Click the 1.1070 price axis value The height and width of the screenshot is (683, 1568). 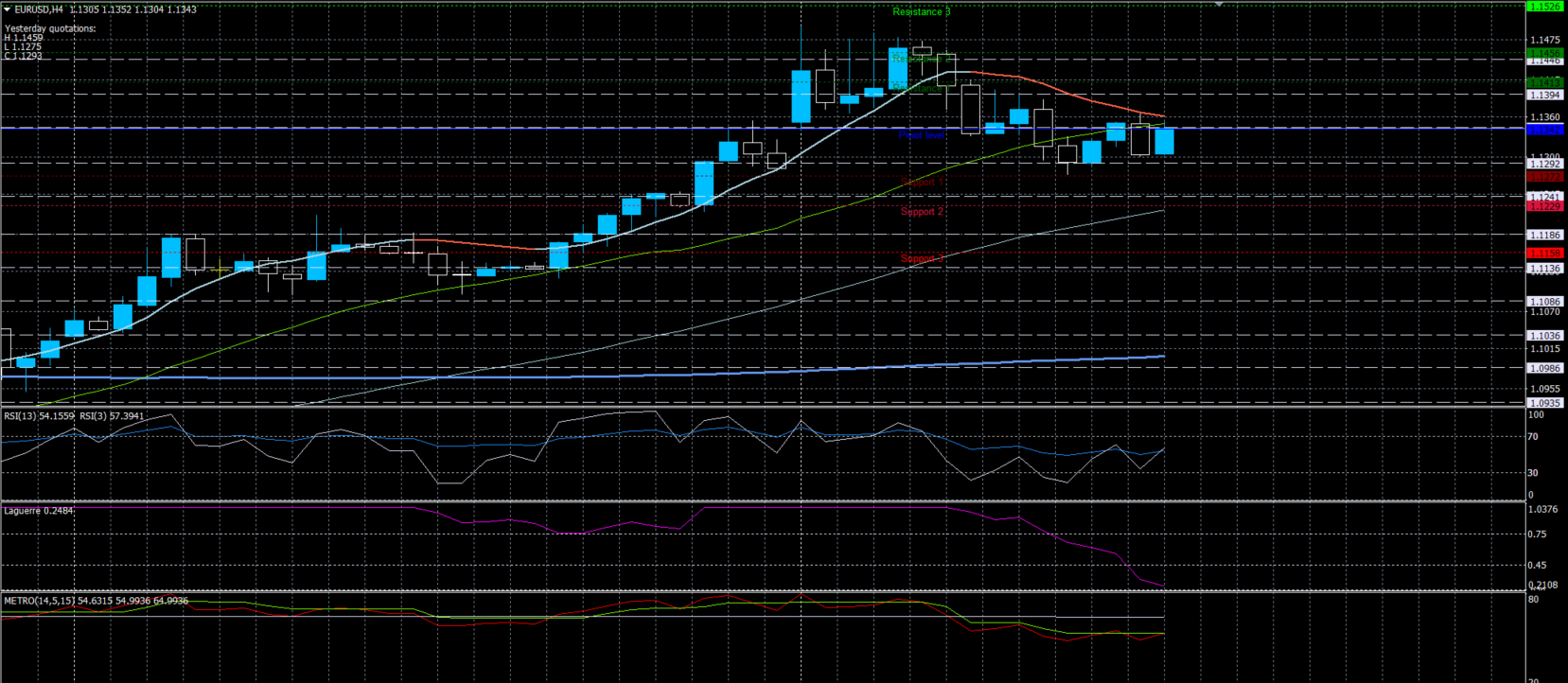point(1544,311)
